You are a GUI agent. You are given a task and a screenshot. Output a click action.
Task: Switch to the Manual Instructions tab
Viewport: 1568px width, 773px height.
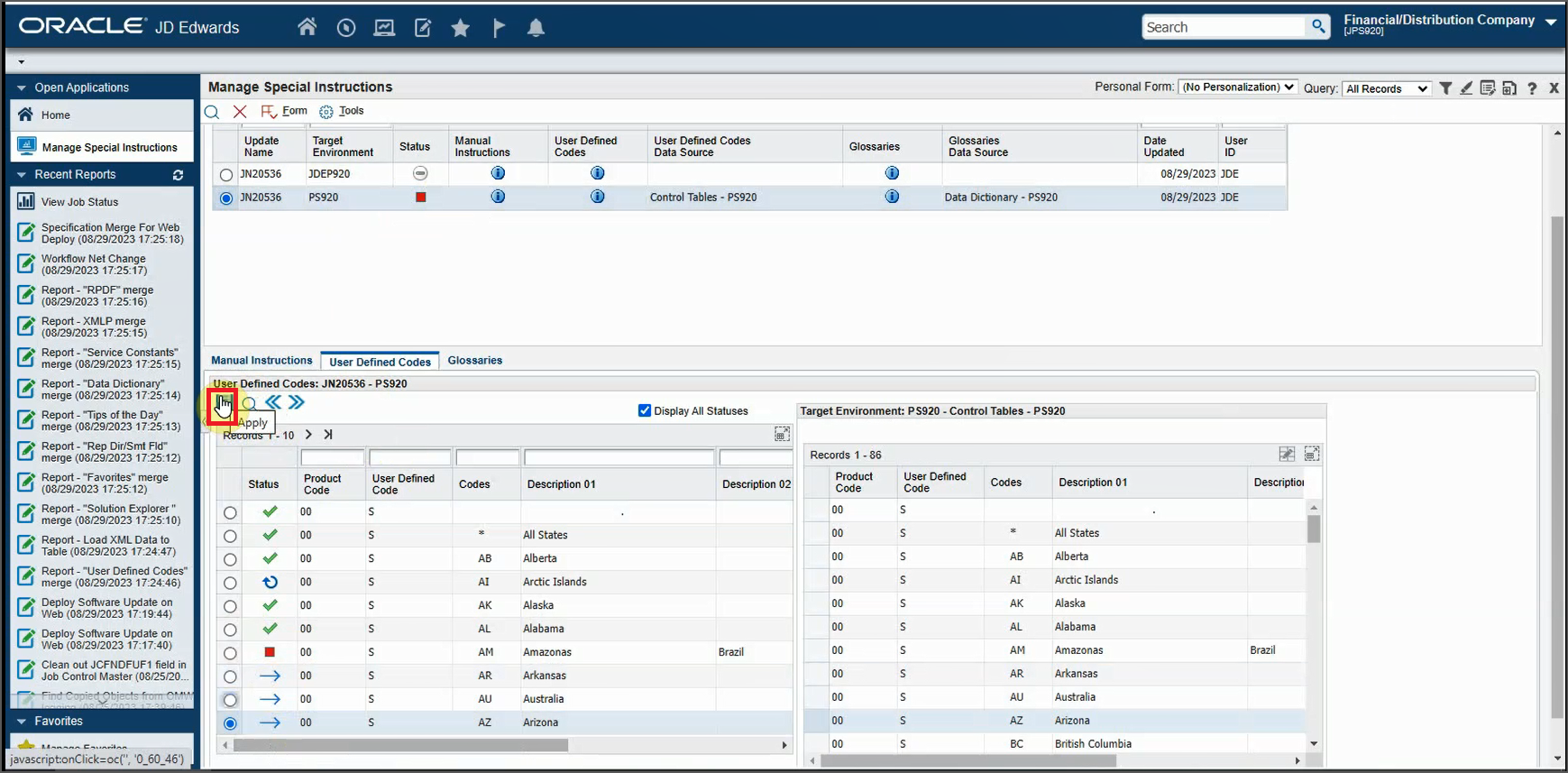(x=261, y=360)
